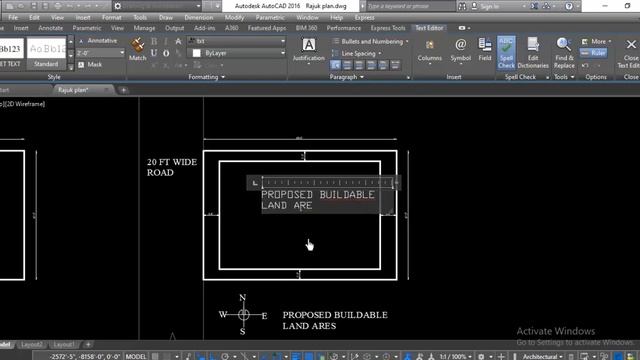Toggle Bold formatting in the ribbon
The width and height of the screenshot is (640, 360).
click(x=154, y=41)
